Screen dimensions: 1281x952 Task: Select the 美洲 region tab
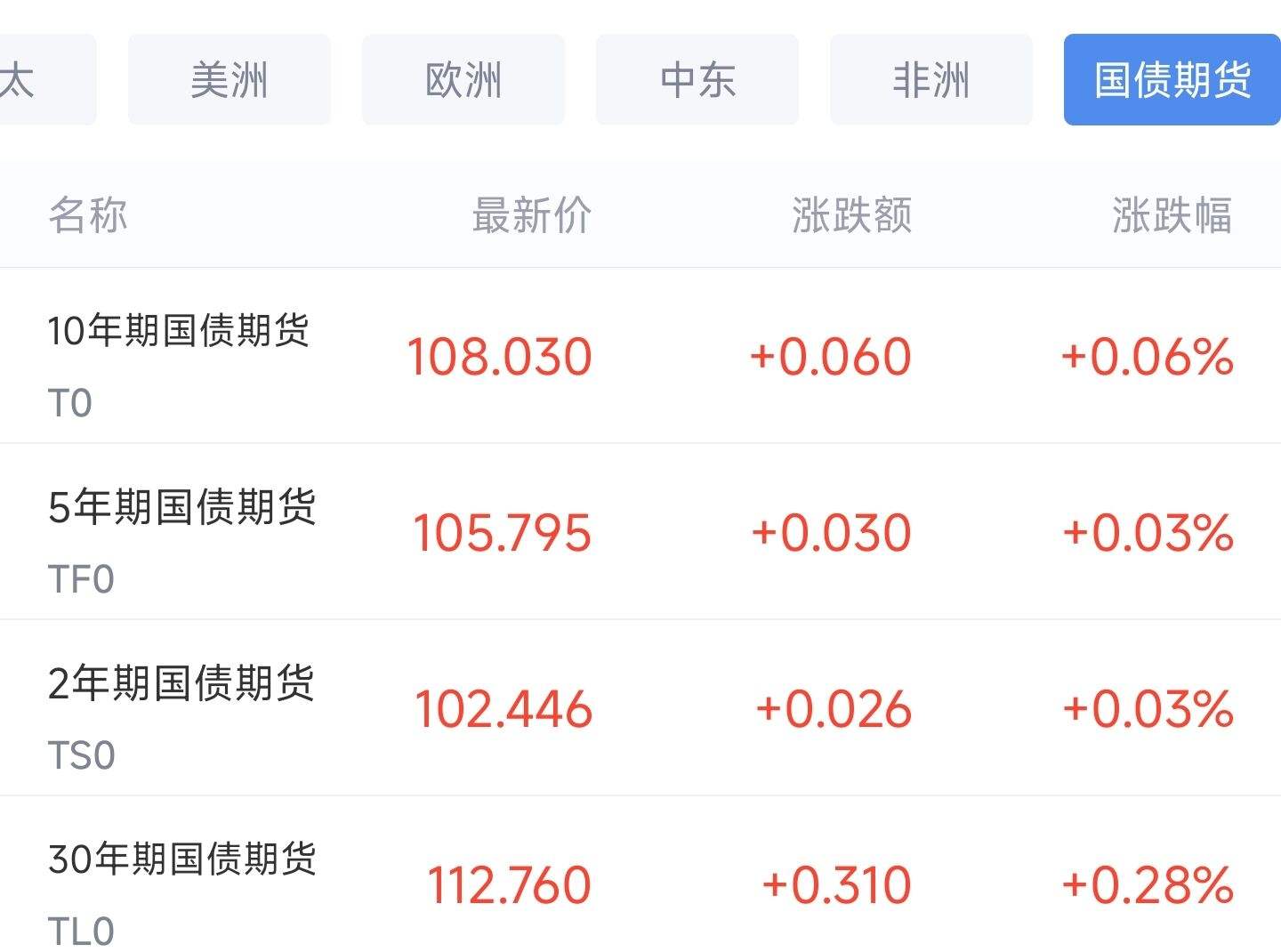[229, 80]
